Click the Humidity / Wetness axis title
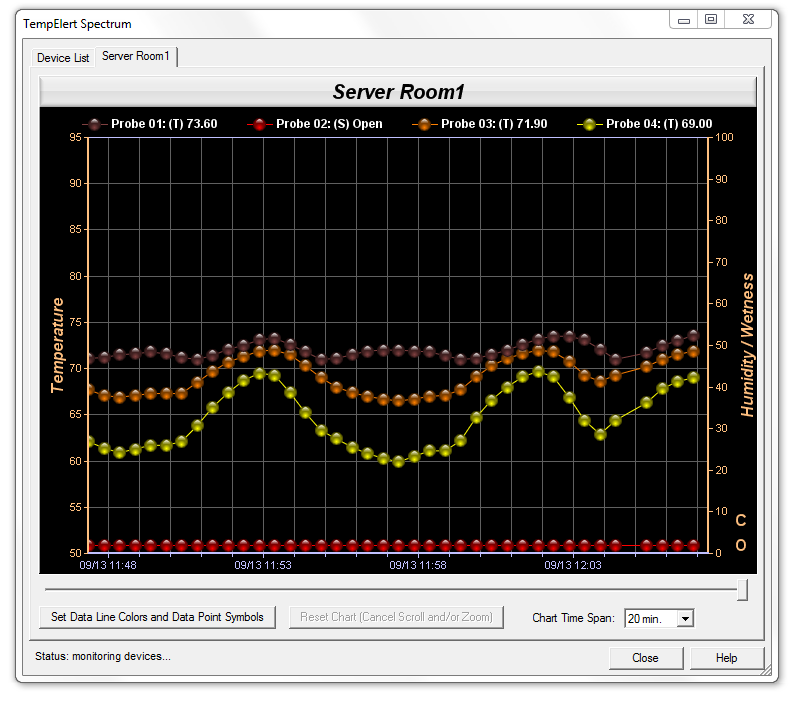Viewport: 794px width, 702px height. click(747, 345)
